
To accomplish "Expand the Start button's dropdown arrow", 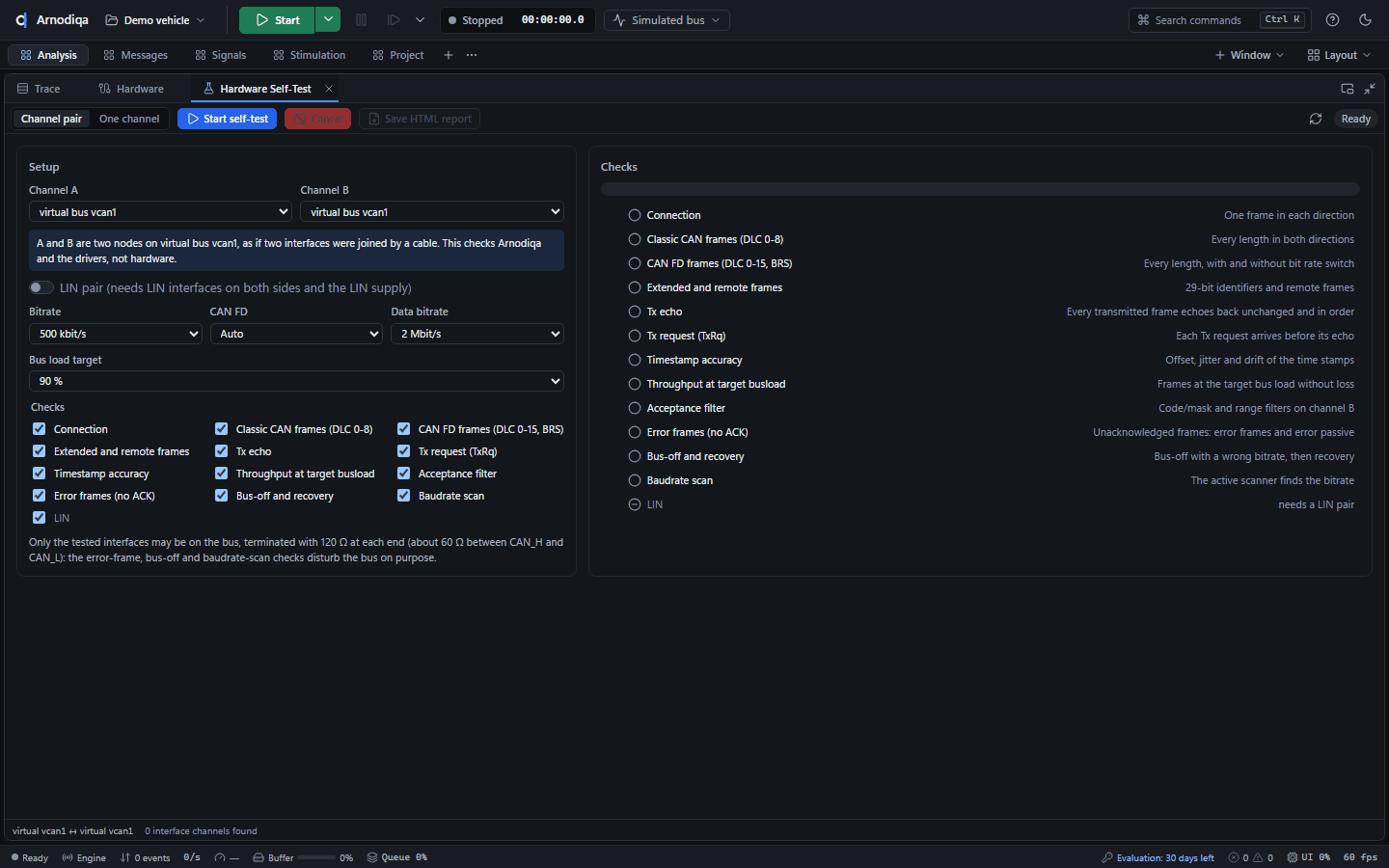I will point(328,20).
